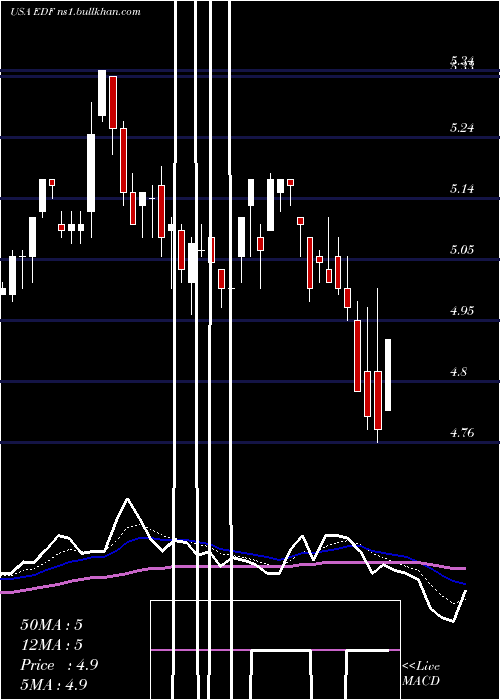
Task: Click the '5MA : 4.9' indicator text
Action: [54, 685]
